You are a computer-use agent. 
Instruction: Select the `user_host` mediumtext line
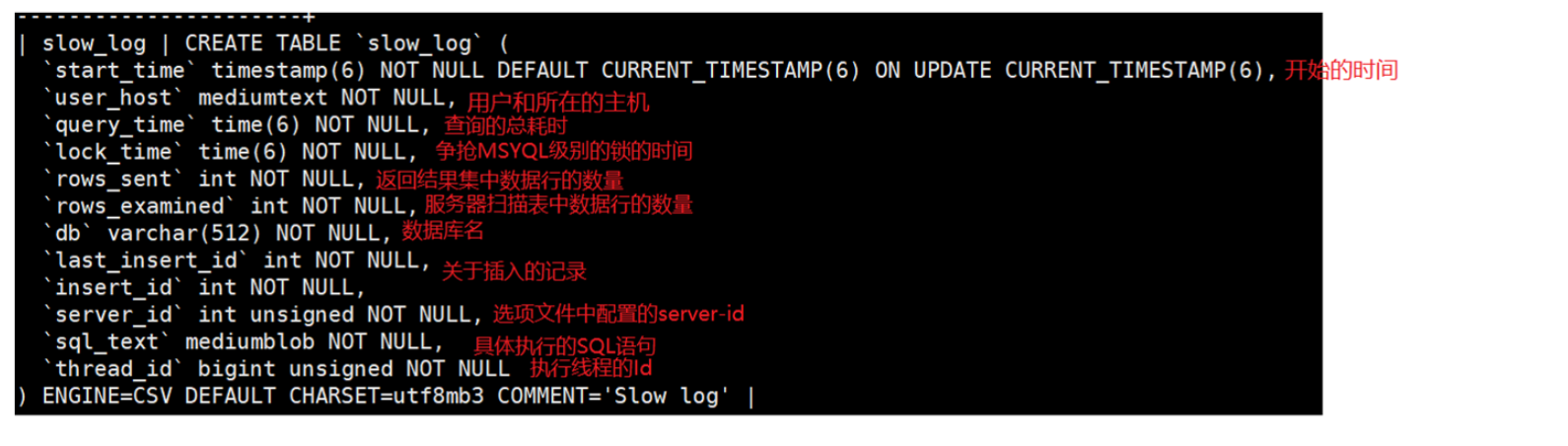click(x=249, y=98)
